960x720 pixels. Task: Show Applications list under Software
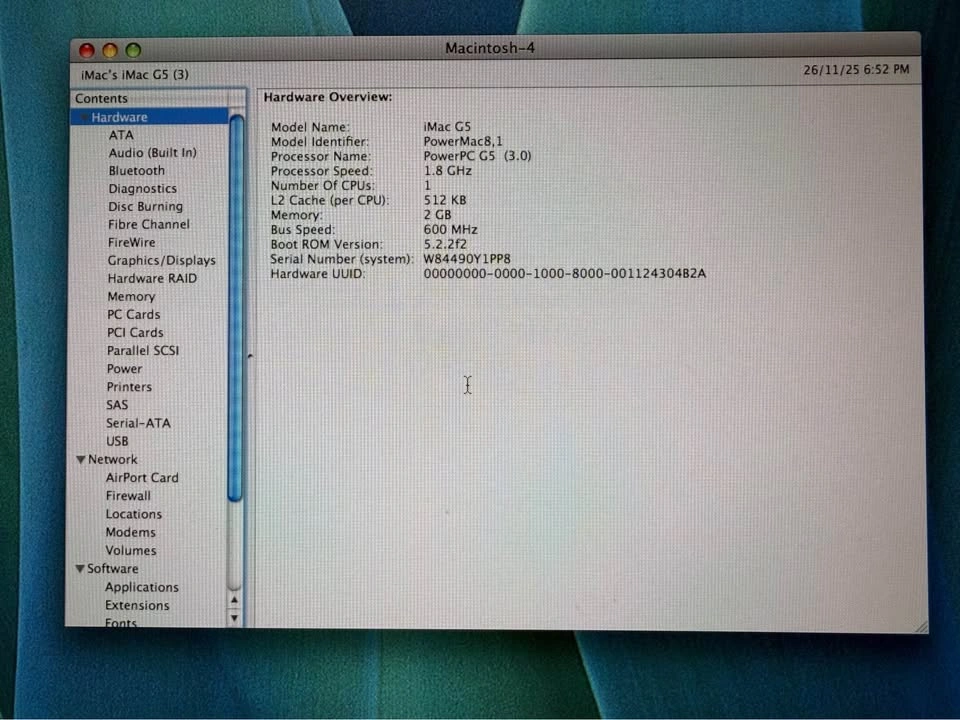tap(142, 587)
